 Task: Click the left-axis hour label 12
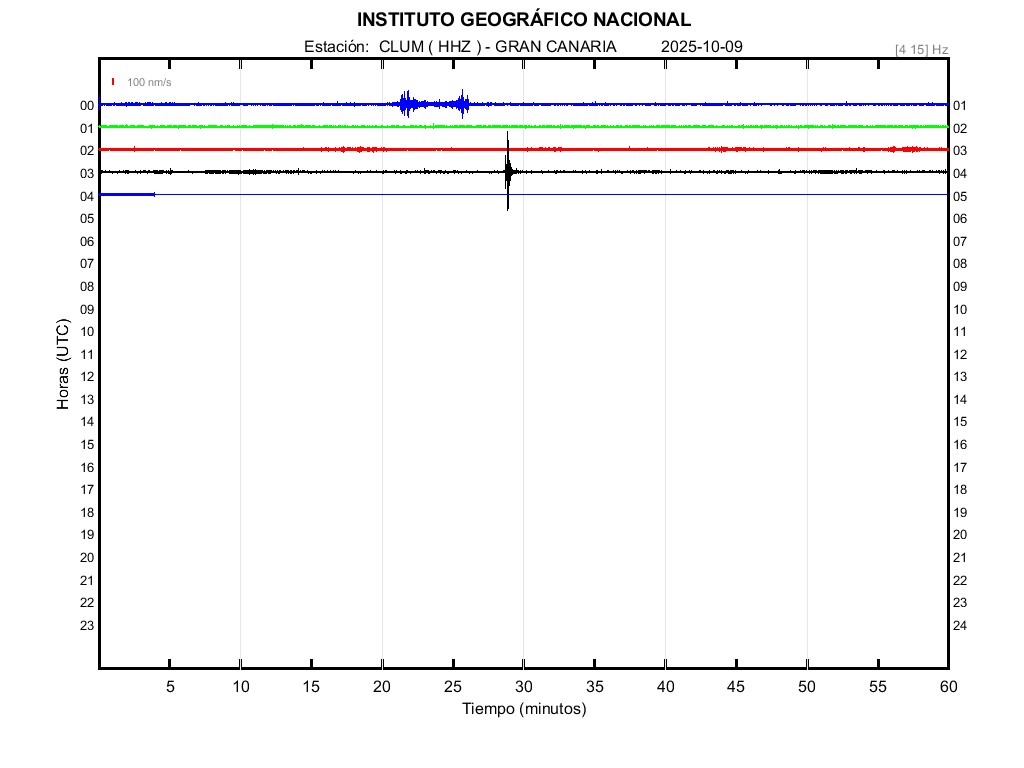tap(87, 376)
